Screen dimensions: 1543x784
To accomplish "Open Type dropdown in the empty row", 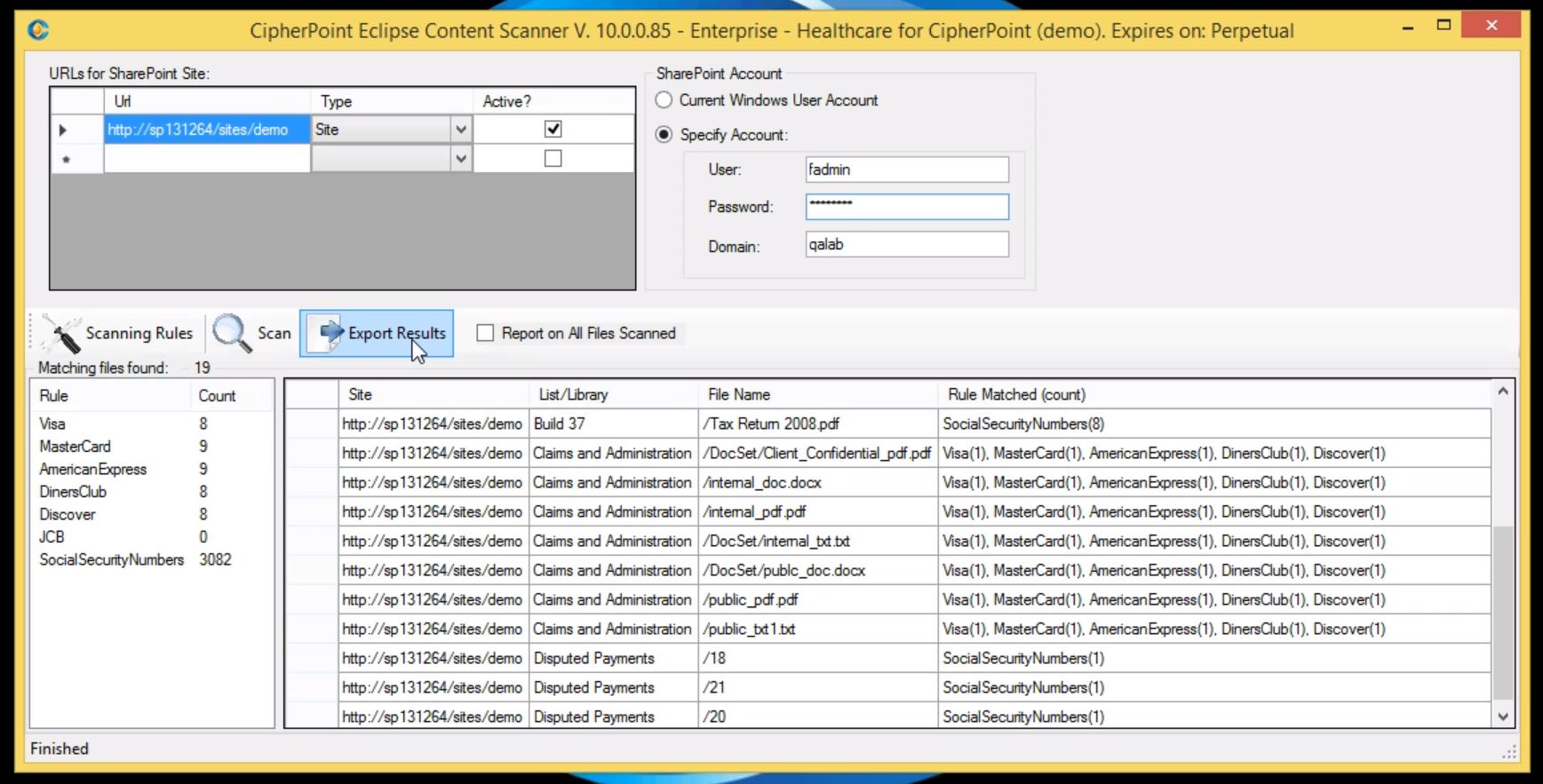I will [x=460, y=159].
